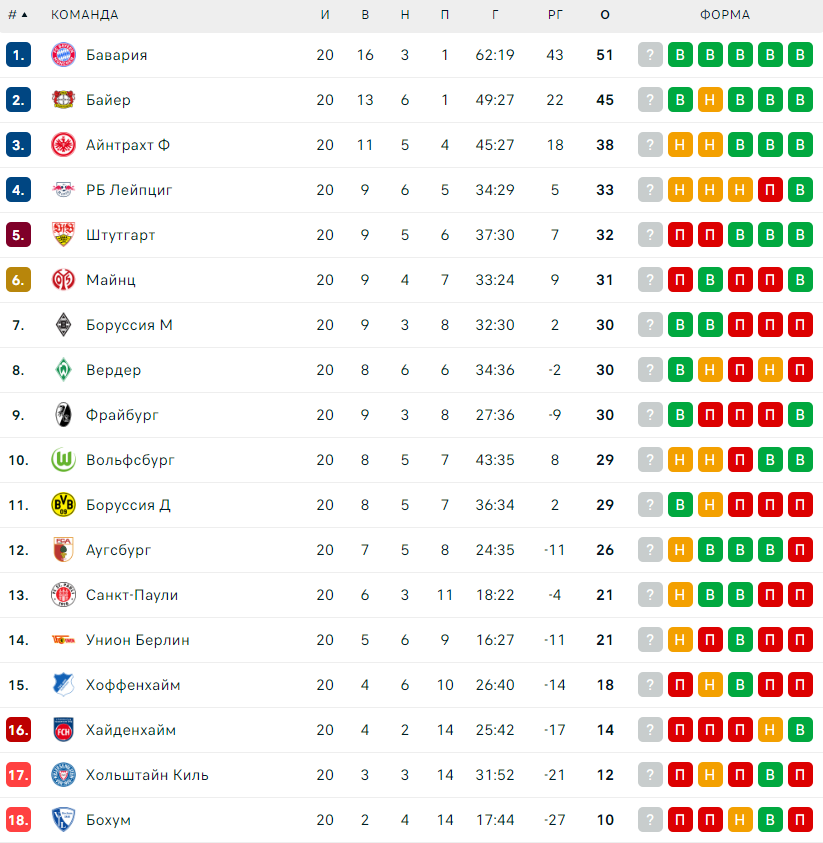The height and width of the screenshot is (843, 823).
Task: Click the position 1 rank badge
Action: 18,55
